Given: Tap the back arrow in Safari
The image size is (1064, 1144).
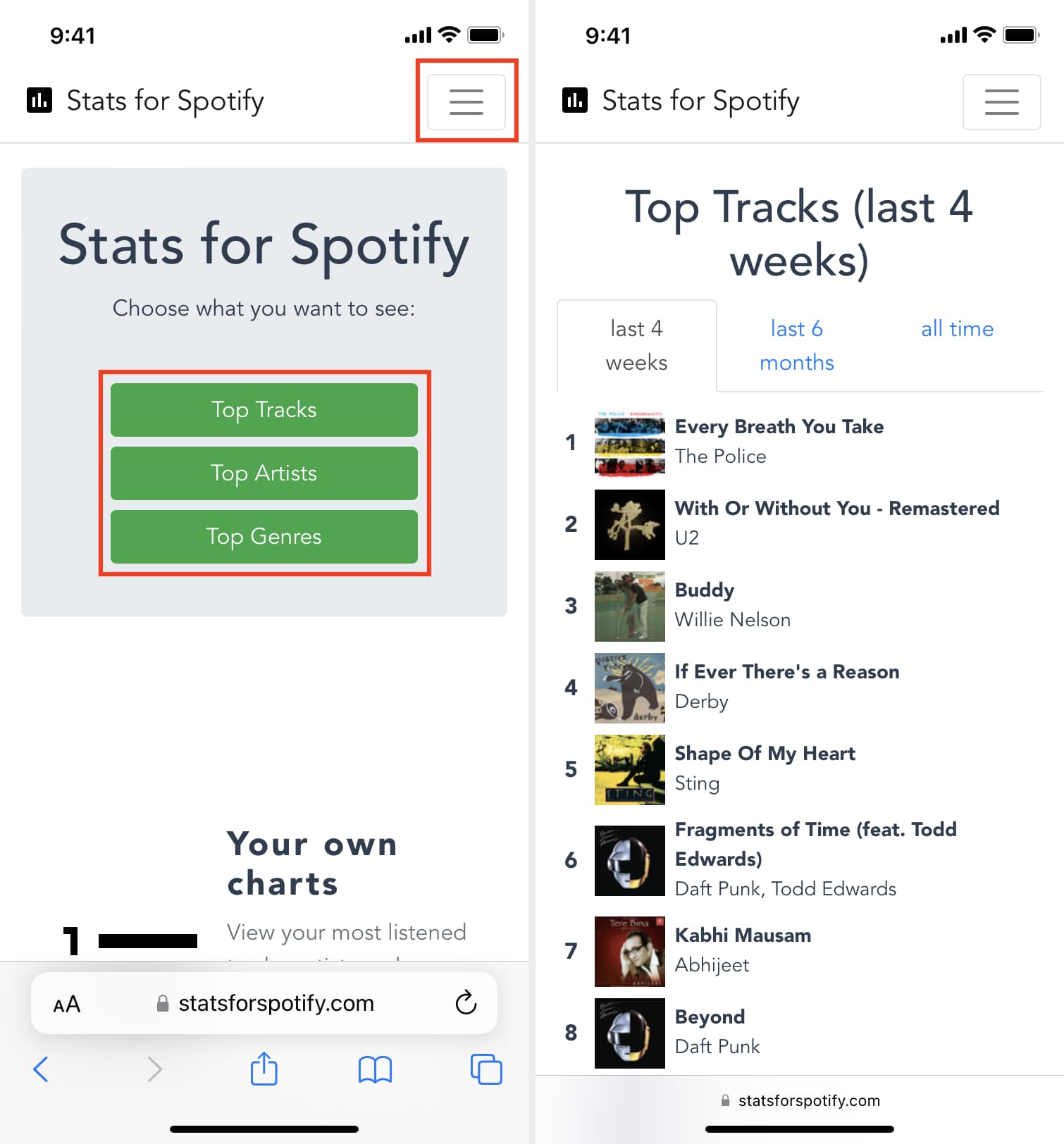Looking at the screenshot, I should [x=42, y=1069].
